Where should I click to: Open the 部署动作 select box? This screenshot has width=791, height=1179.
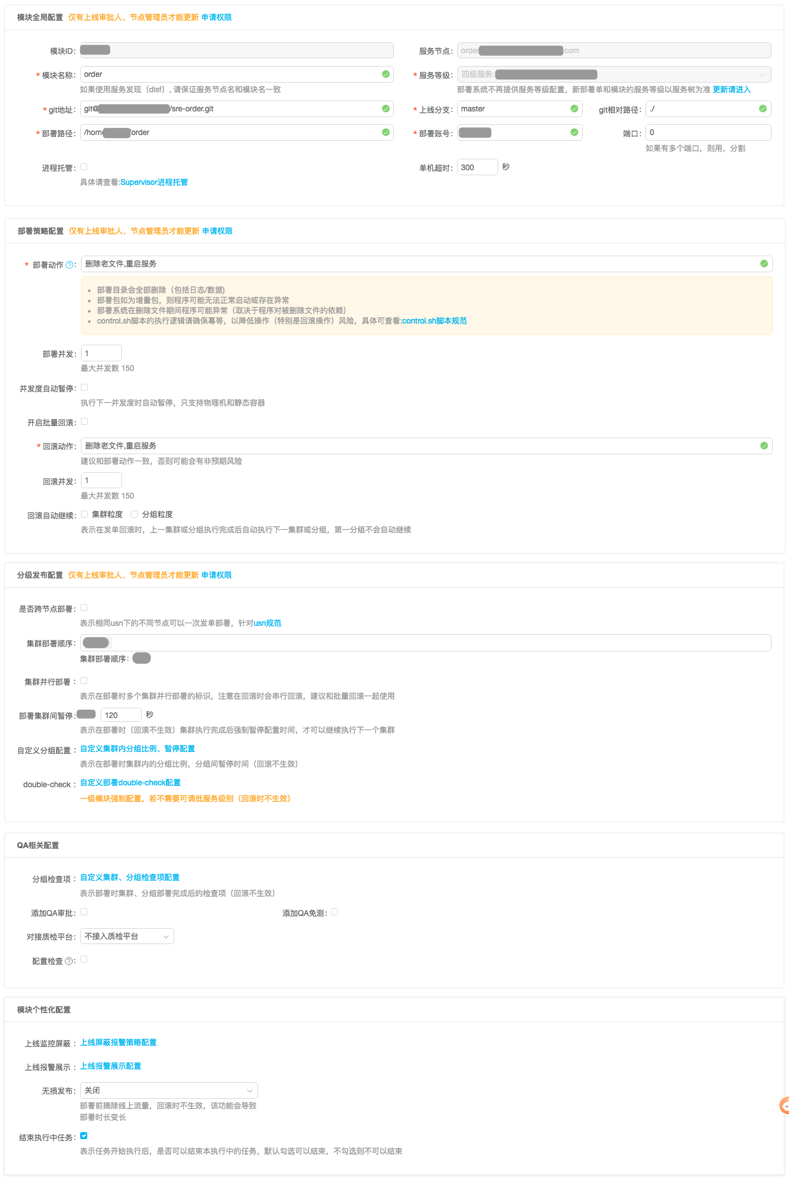[x=426, y=264]
